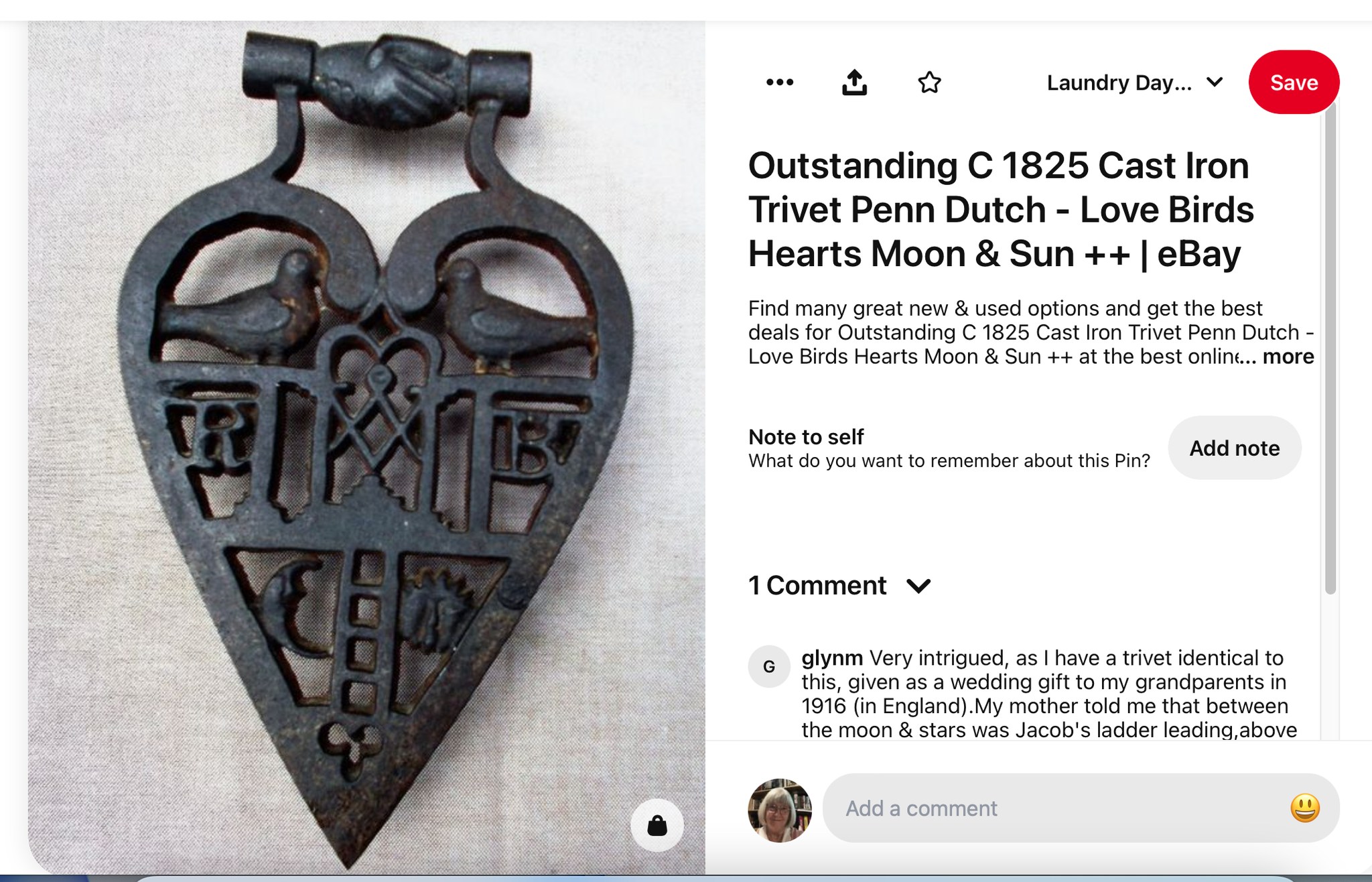Click the Note to self label
1372x882 pixels.
pyautogui.click(x=806, y=437)
